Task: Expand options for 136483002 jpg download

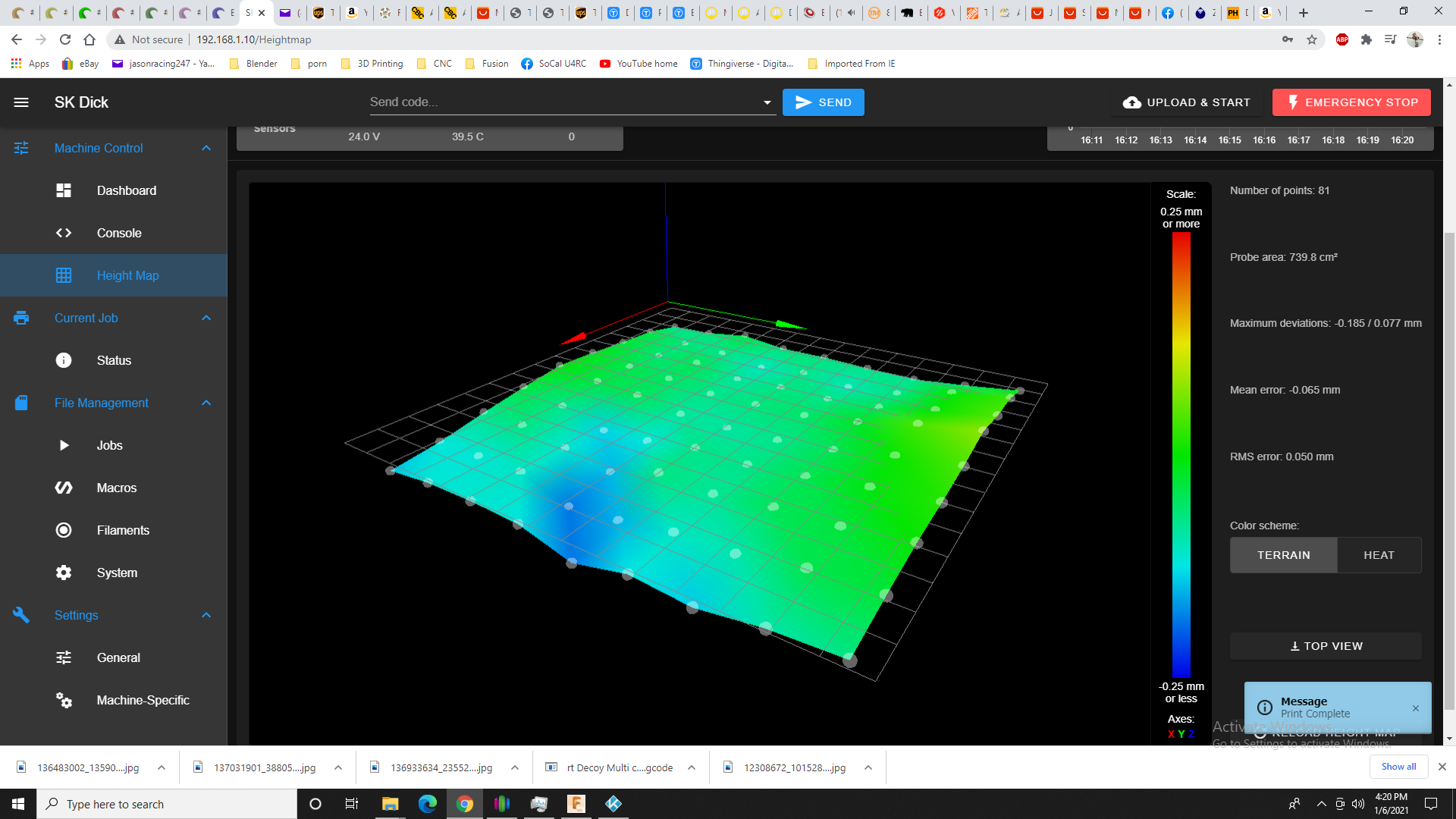Action: (x=162, y=767)
